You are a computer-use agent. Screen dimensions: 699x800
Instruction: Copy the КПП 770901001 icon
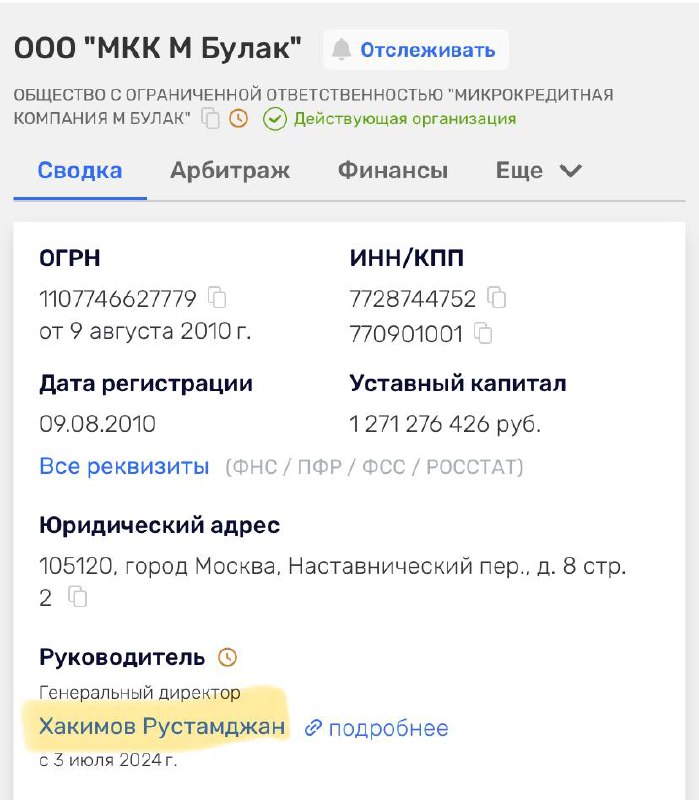483,333
